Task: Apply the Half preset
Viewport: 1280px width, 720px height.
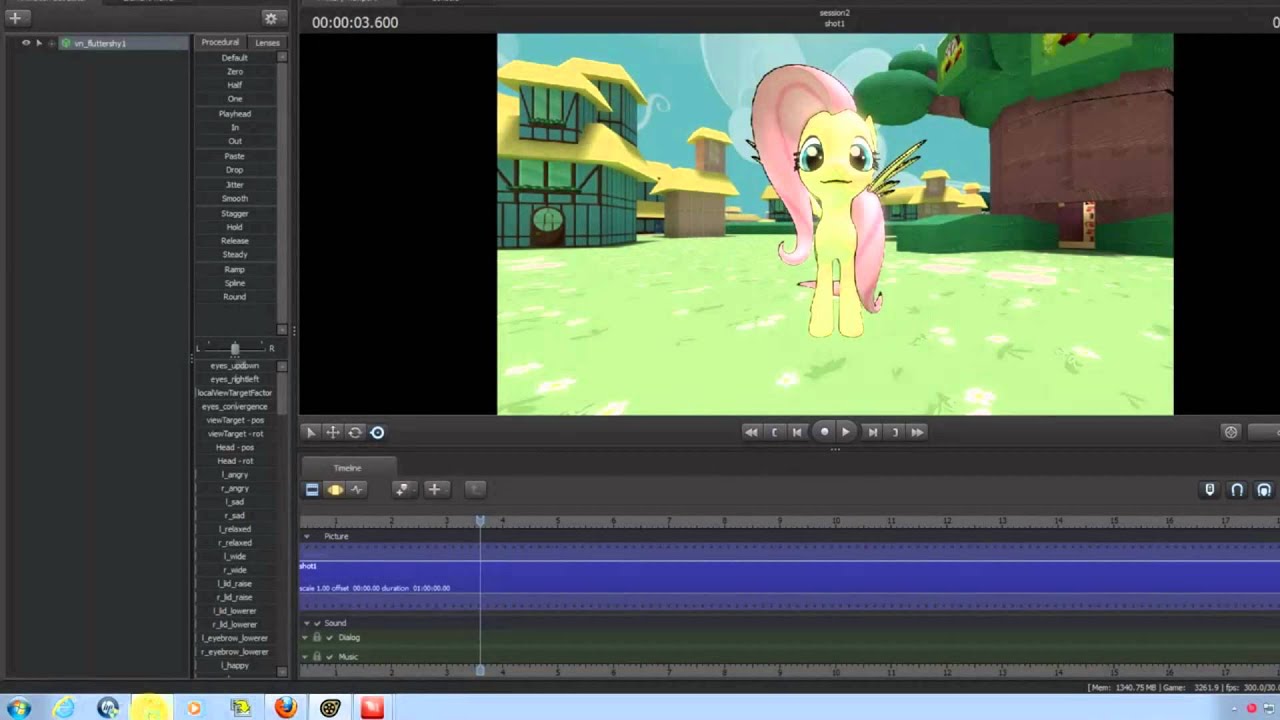Action: pos(235,85)
